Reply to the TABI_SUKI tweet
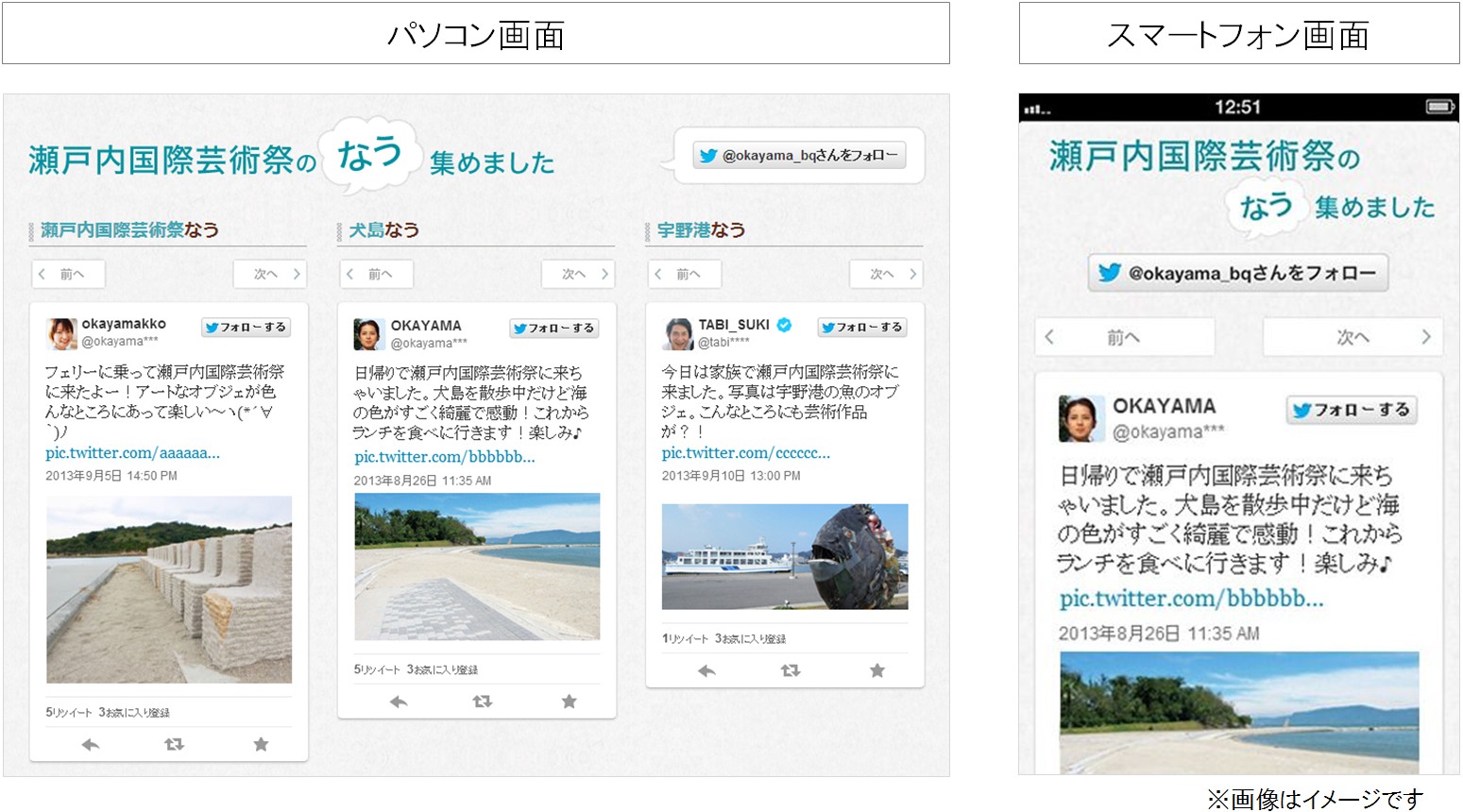The image size is (1463, 812). point(706,670)
